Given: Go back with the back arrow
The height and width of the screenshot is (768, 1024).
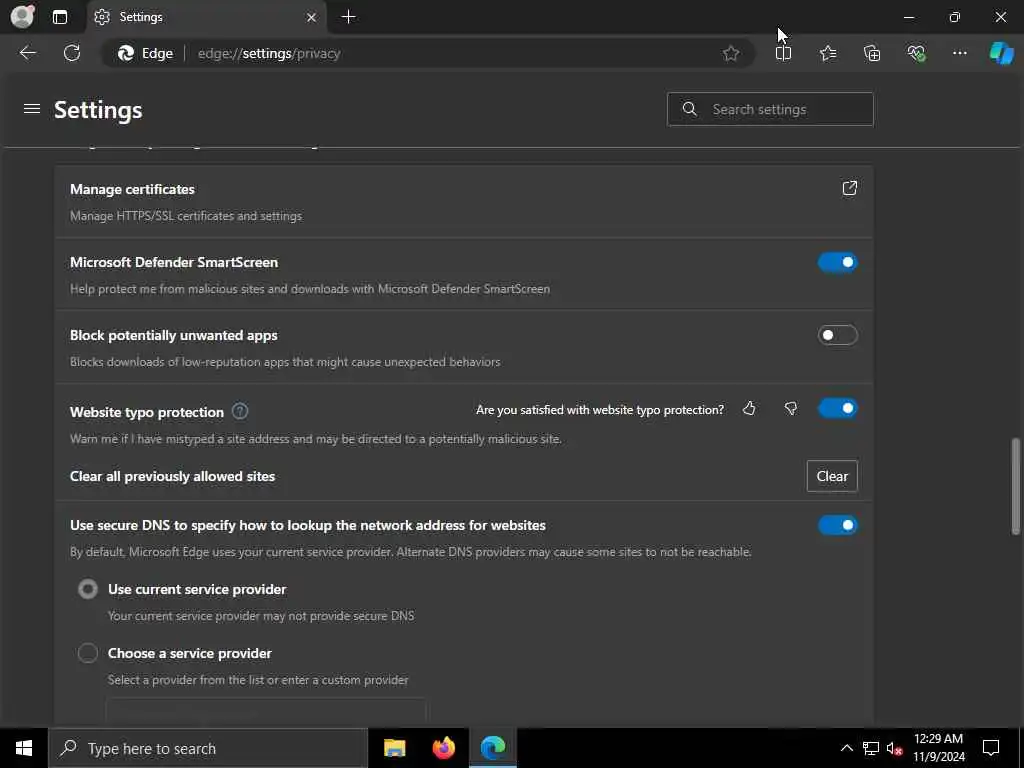Looking at the screenshot, I should click(x=27, y=53).
